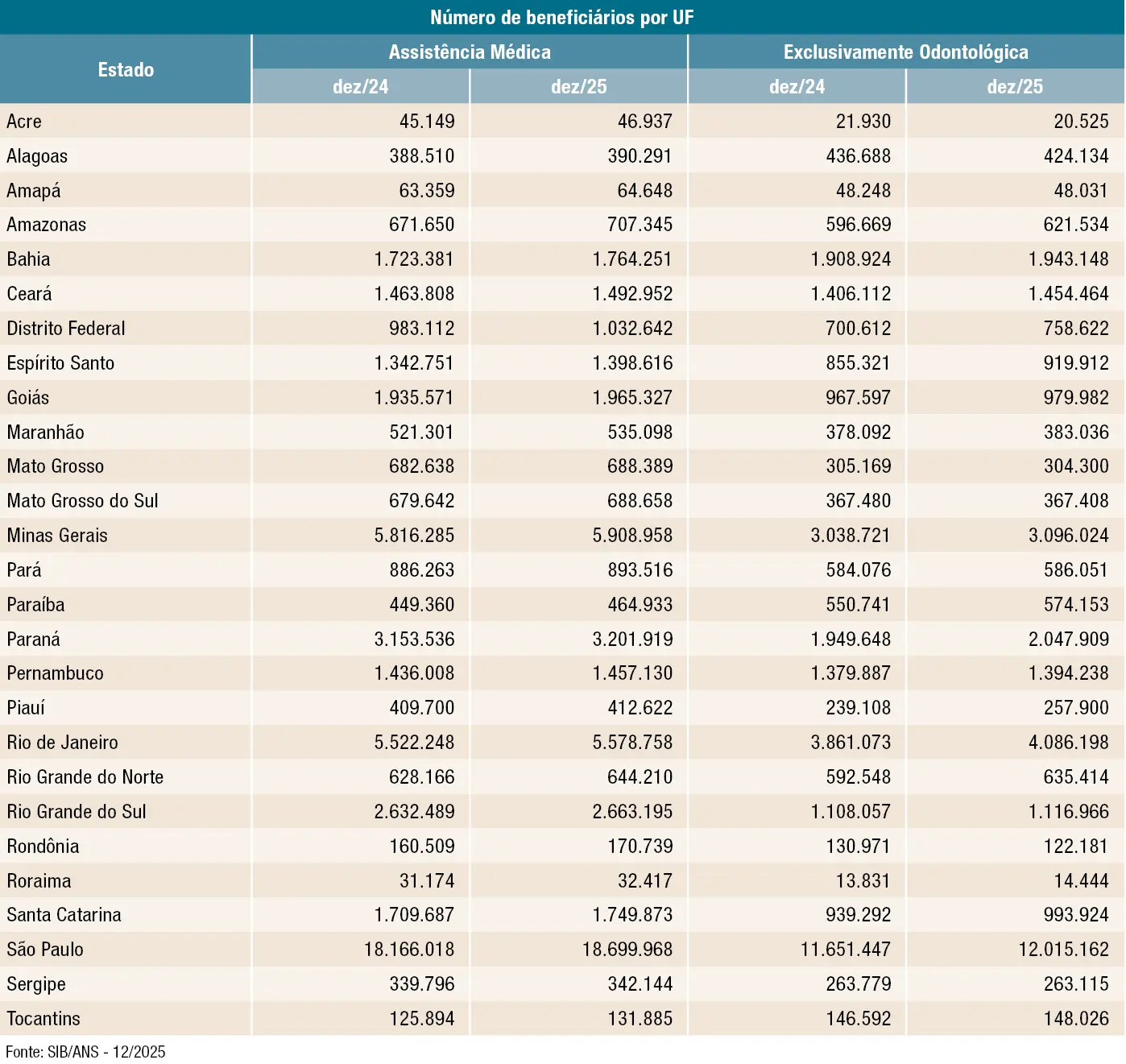Select dez/25 header under Exclusivamente Odontológica

pos(1015,87)
